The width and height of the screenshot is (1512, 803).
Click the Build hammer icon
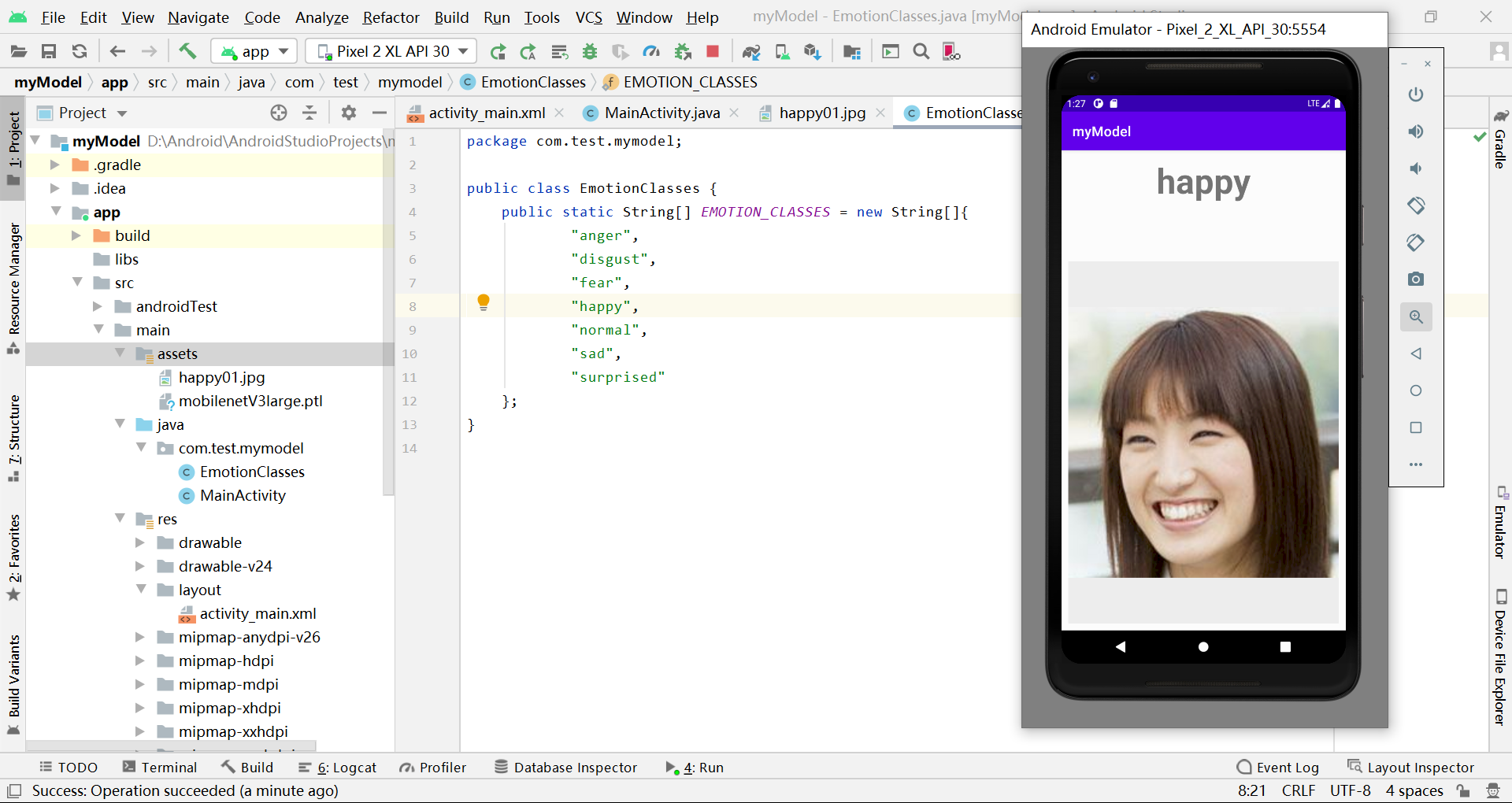[x=187, y=52]
